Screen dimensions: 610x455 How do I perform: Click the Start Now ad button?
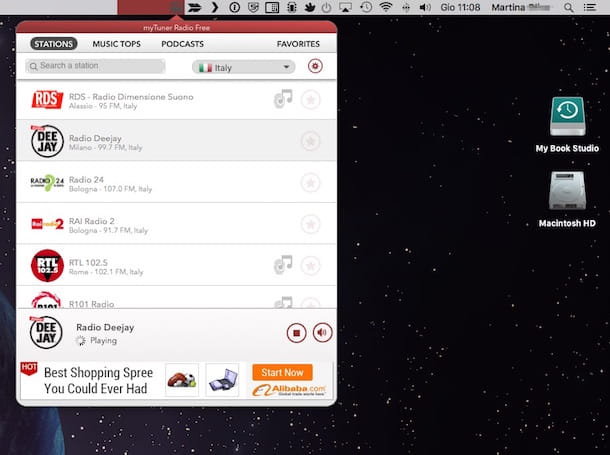[x=282, y=373]
